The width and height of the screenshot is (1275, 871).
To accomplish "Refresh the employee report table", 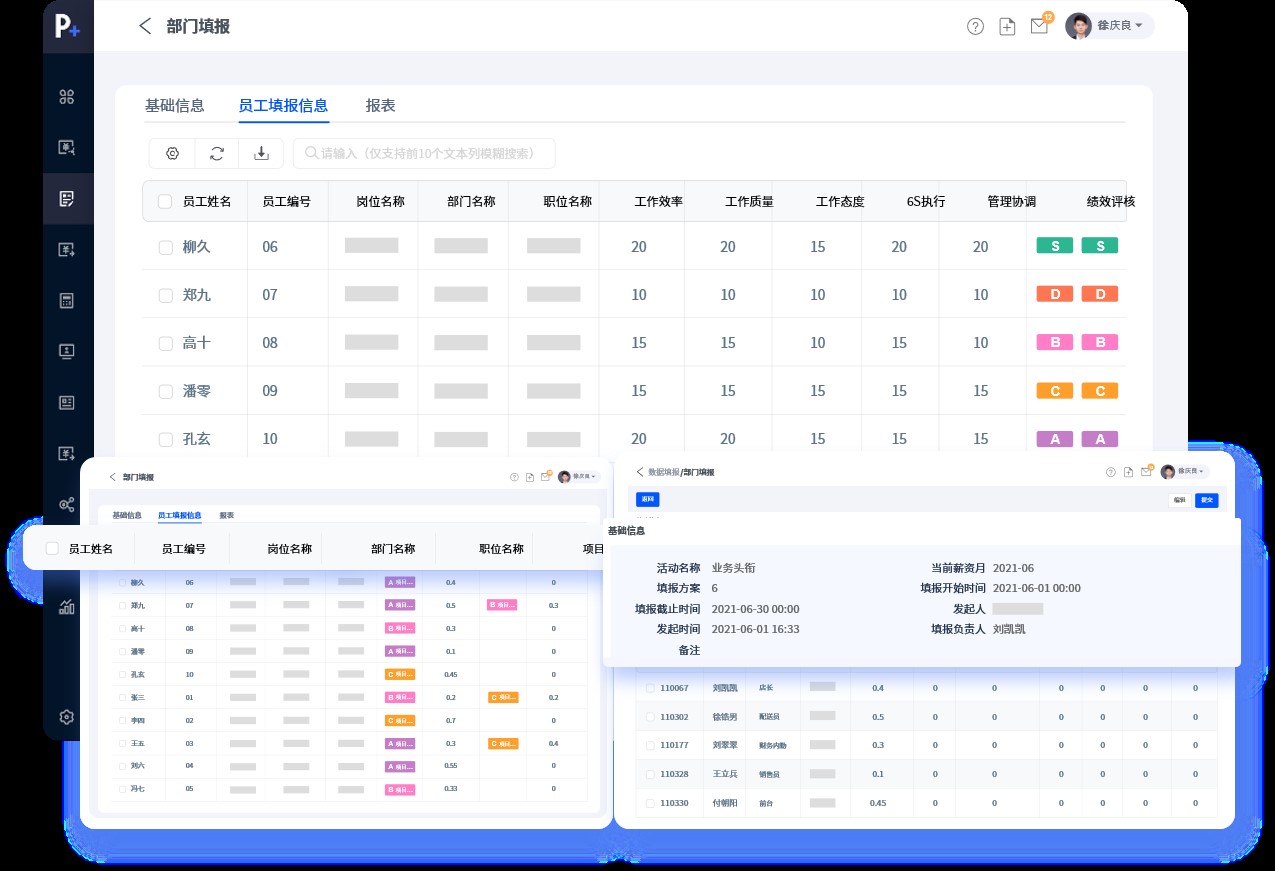I will pyautogui.click(x=217, y=153).
